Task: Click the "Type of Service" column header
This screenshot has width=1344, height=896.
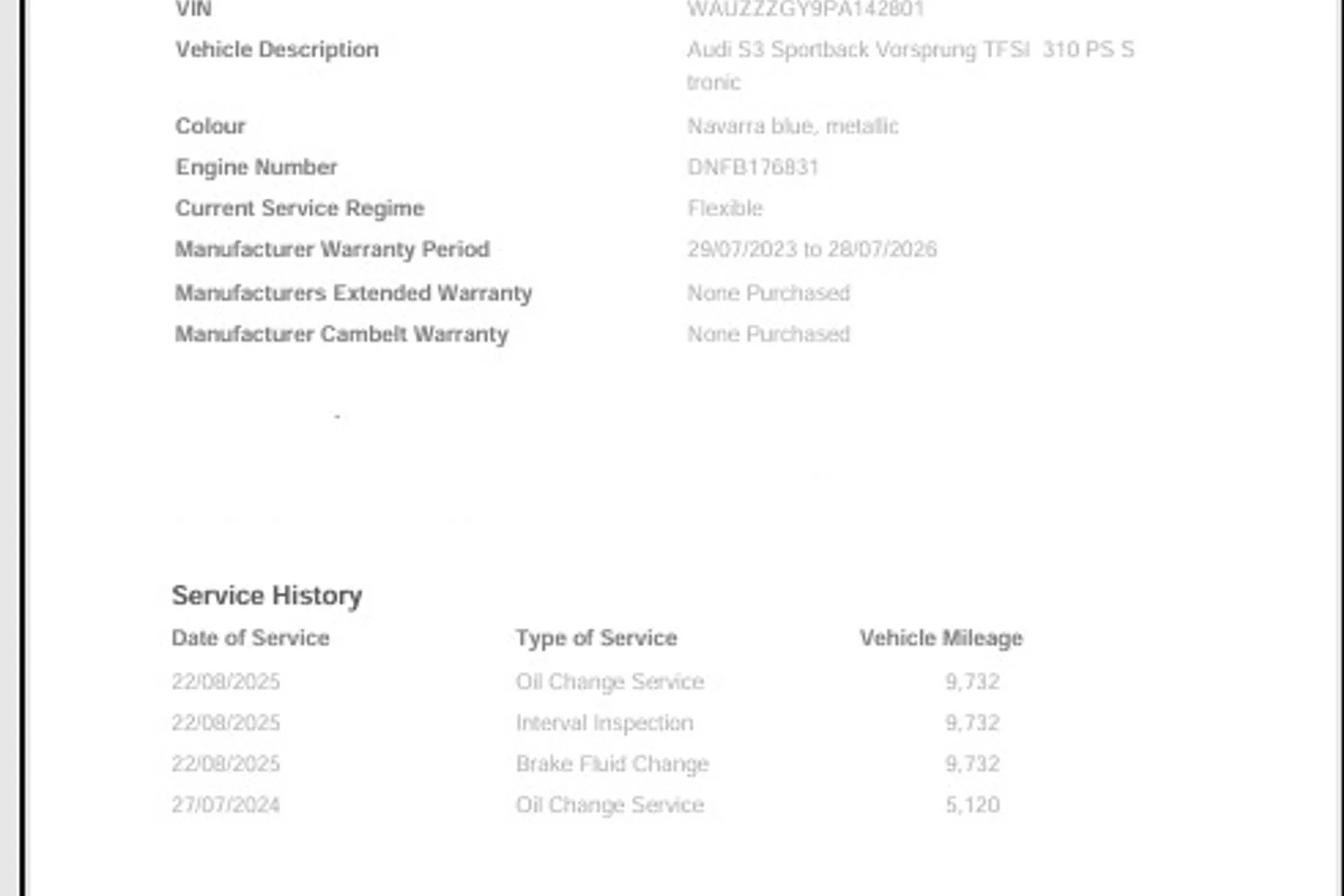Action: pyautogui.click(x=596, y=638)
